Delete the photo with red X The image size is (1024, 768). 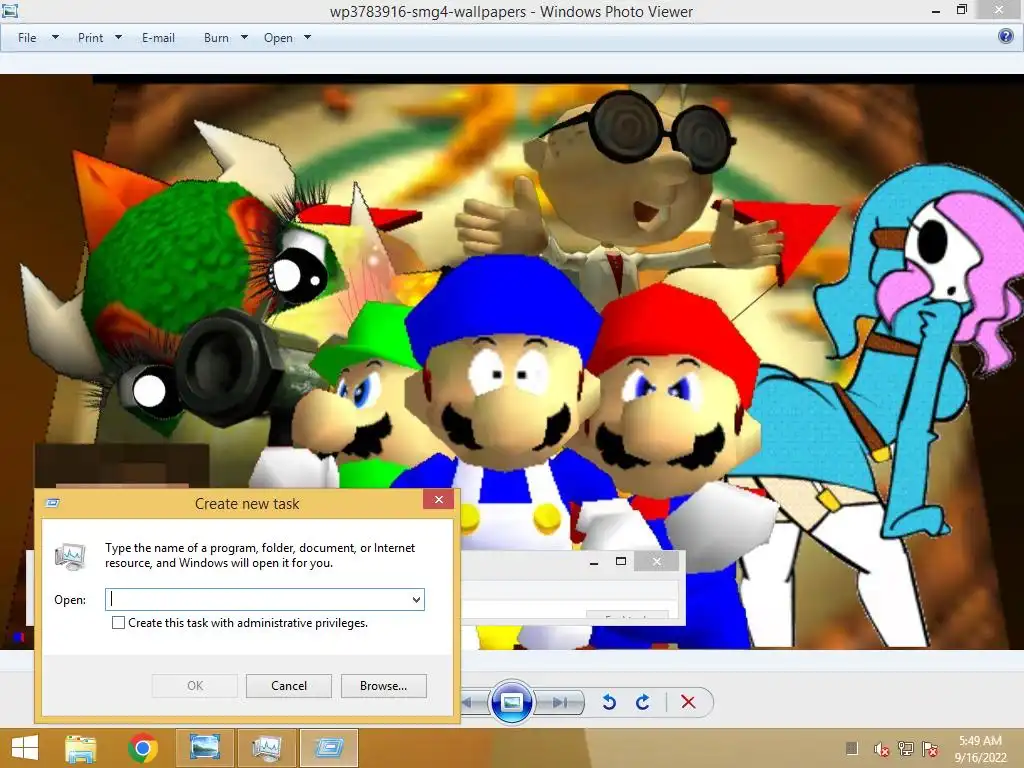coord(688,702)
